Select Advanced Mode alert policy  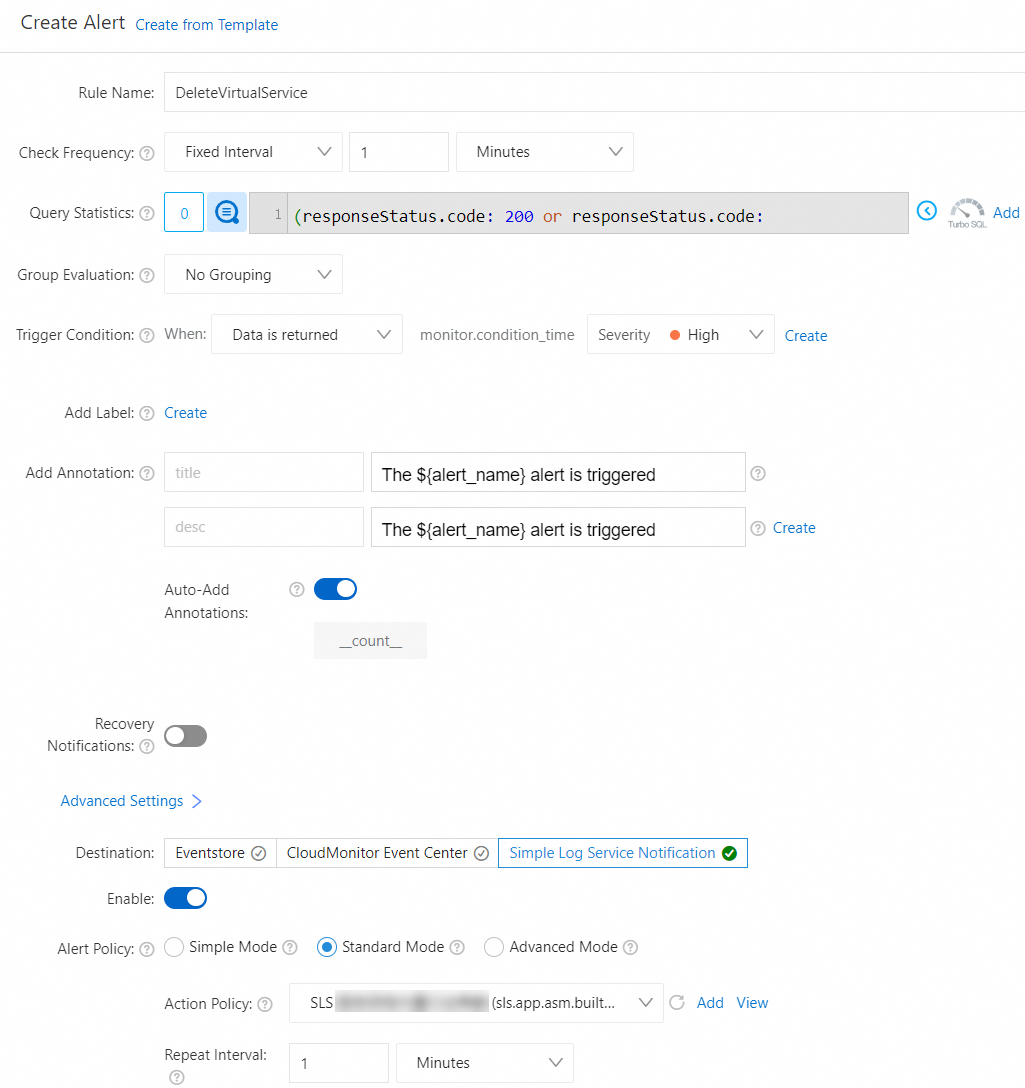point(493,947)
